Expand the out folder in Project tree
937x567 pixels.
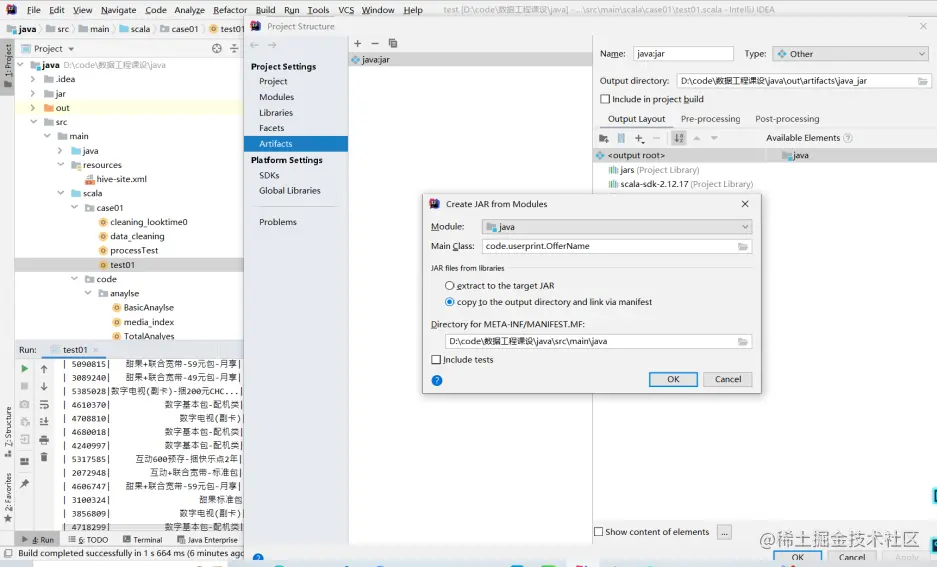33,108
